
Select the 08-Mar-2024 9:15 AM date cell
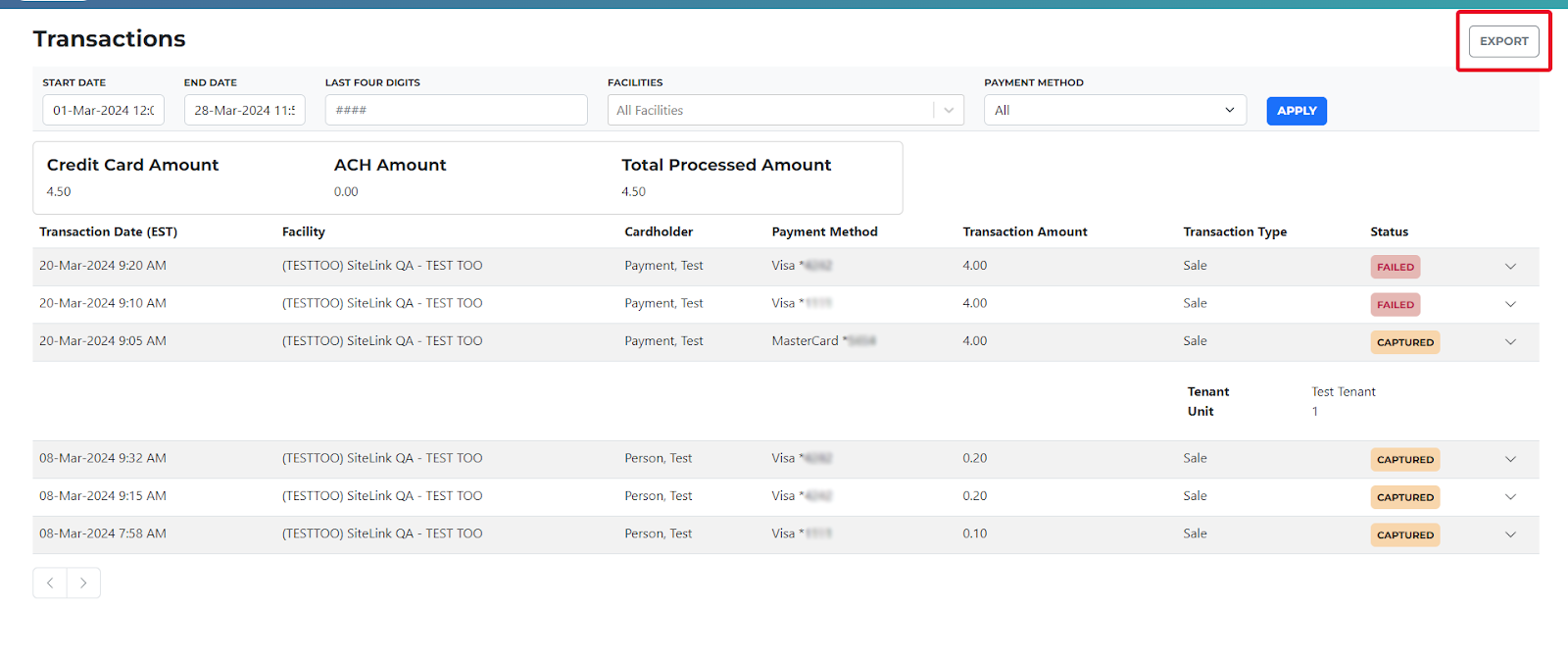tap(103, 496)
